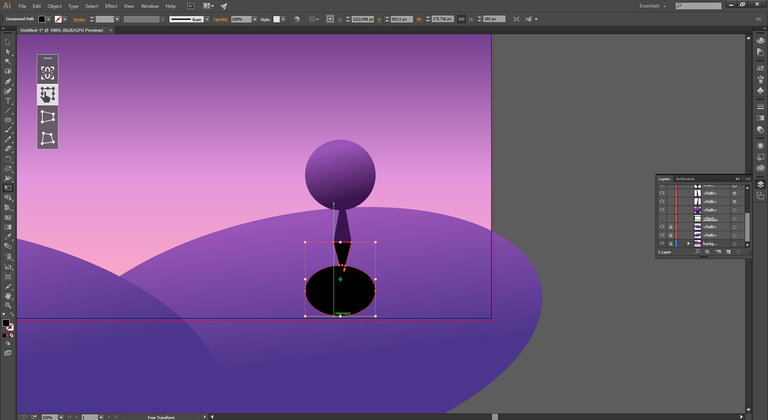Click the orange X position label
Image resolution: width=768 pixels, height=420 pixels.
(340, 19)
